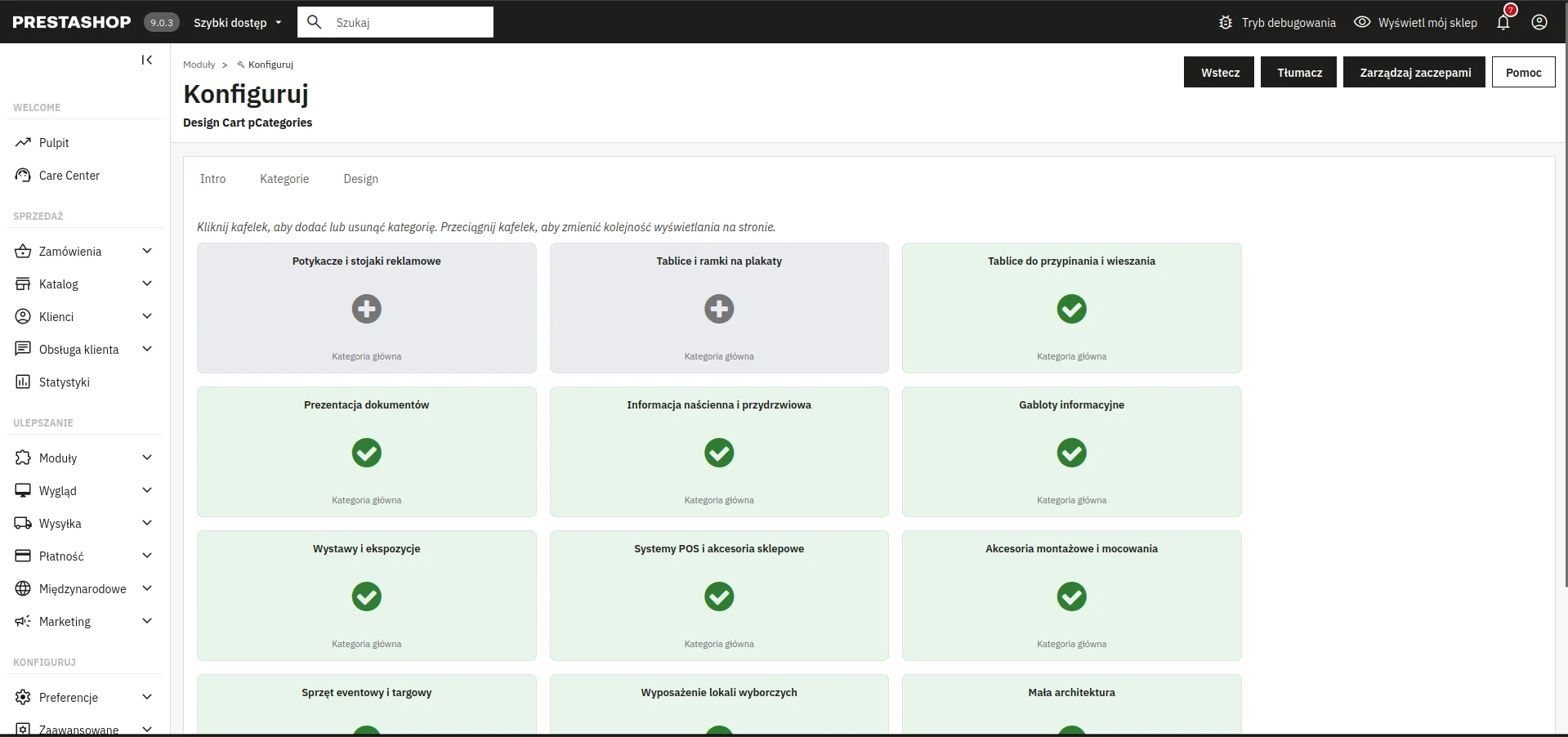Open the user profile icon
1568x737 pixels.
[1539, 22]
